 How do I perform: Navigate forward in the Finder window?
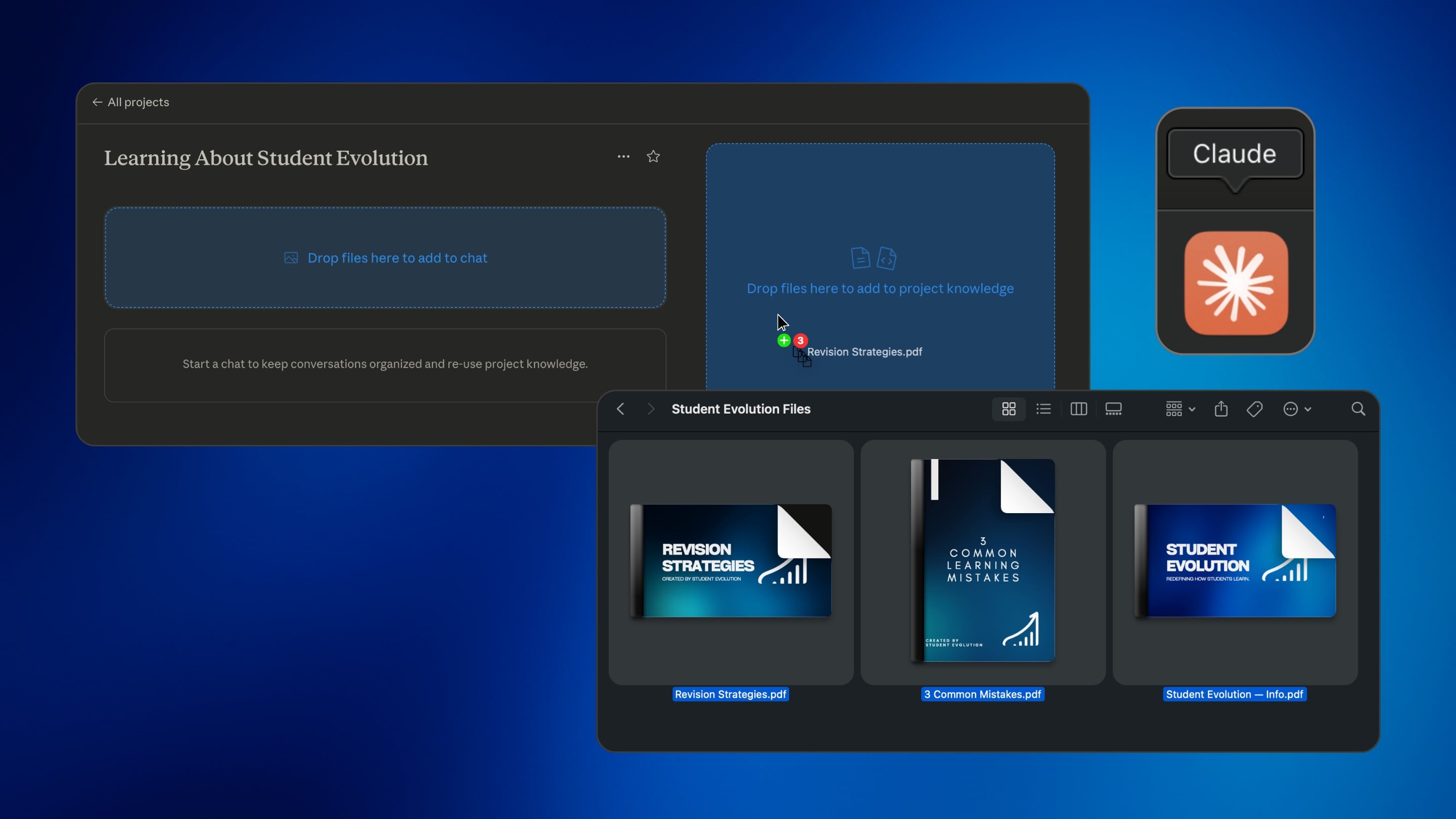[651, 408]
